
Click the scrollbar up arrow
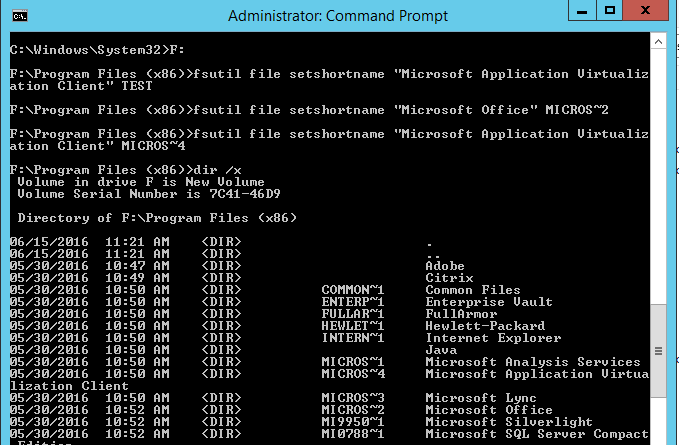coord(660,43)
